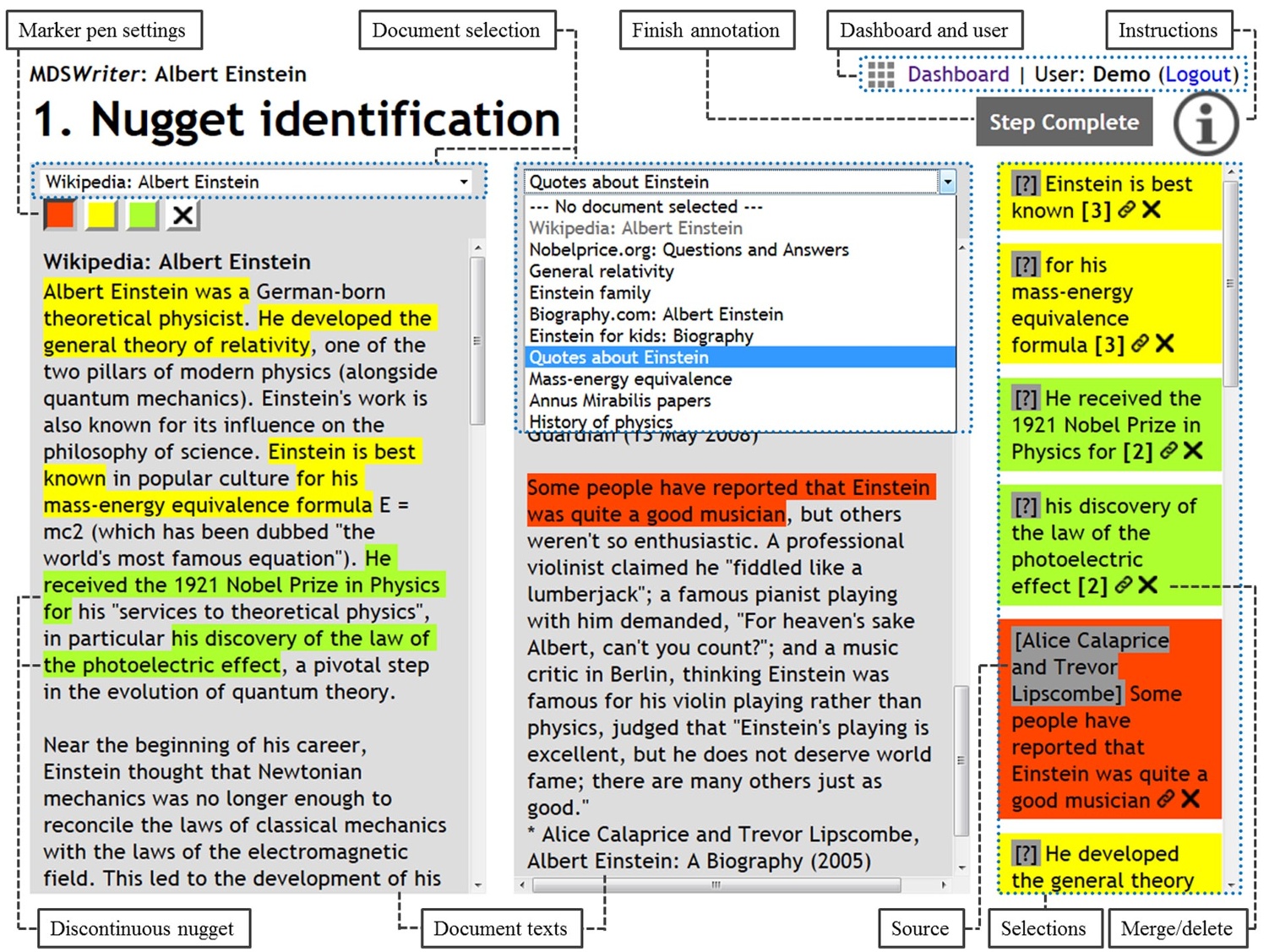Viewport: 1269px width, 952px height.
Task: Collapse the 'Quotes about Einstein' dropdown arrow
Action: [947, 182]
